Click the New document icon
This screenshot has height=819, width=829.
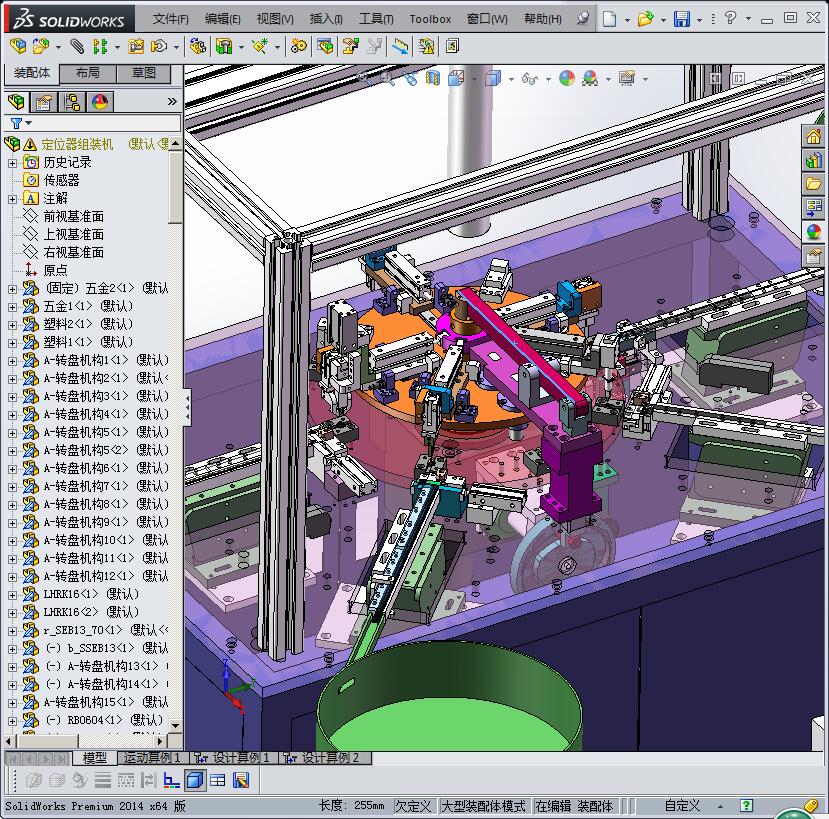[x=610, y=19]
